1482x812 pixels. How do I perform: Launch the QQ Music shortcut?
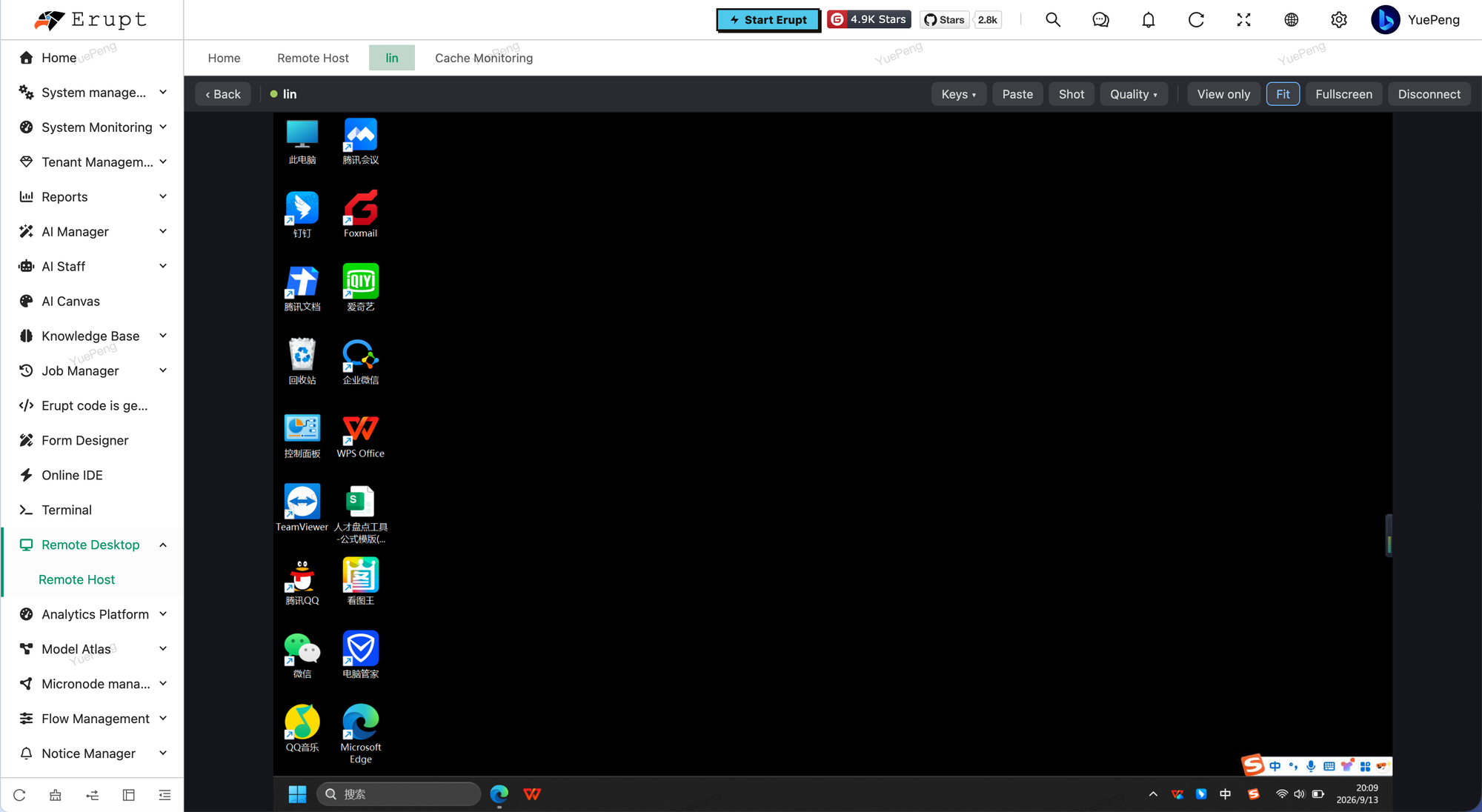pyautogui.click(x=302, y=728)
